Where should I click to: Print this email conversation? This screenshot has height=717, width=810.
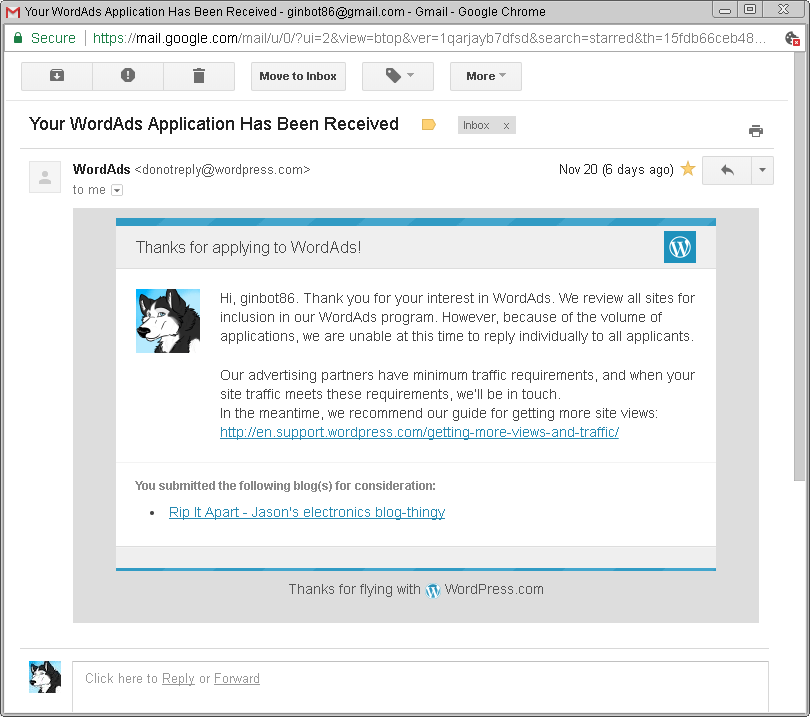pyautogui.click(x=756, y=131)
